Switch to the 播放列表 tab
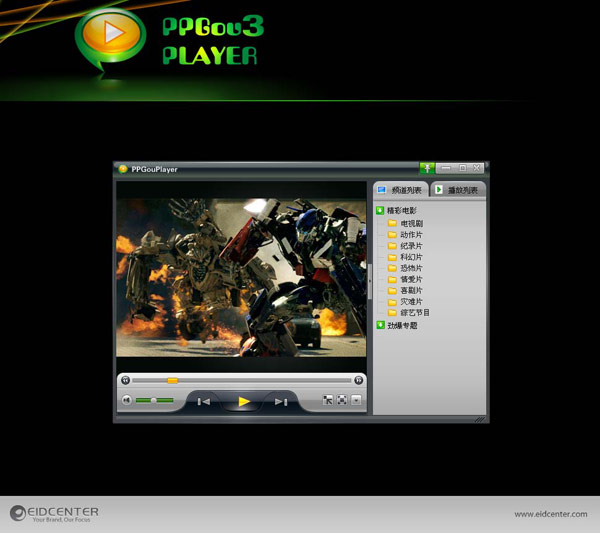The height and width of the screenshot is (533, 600). point(458,190)
